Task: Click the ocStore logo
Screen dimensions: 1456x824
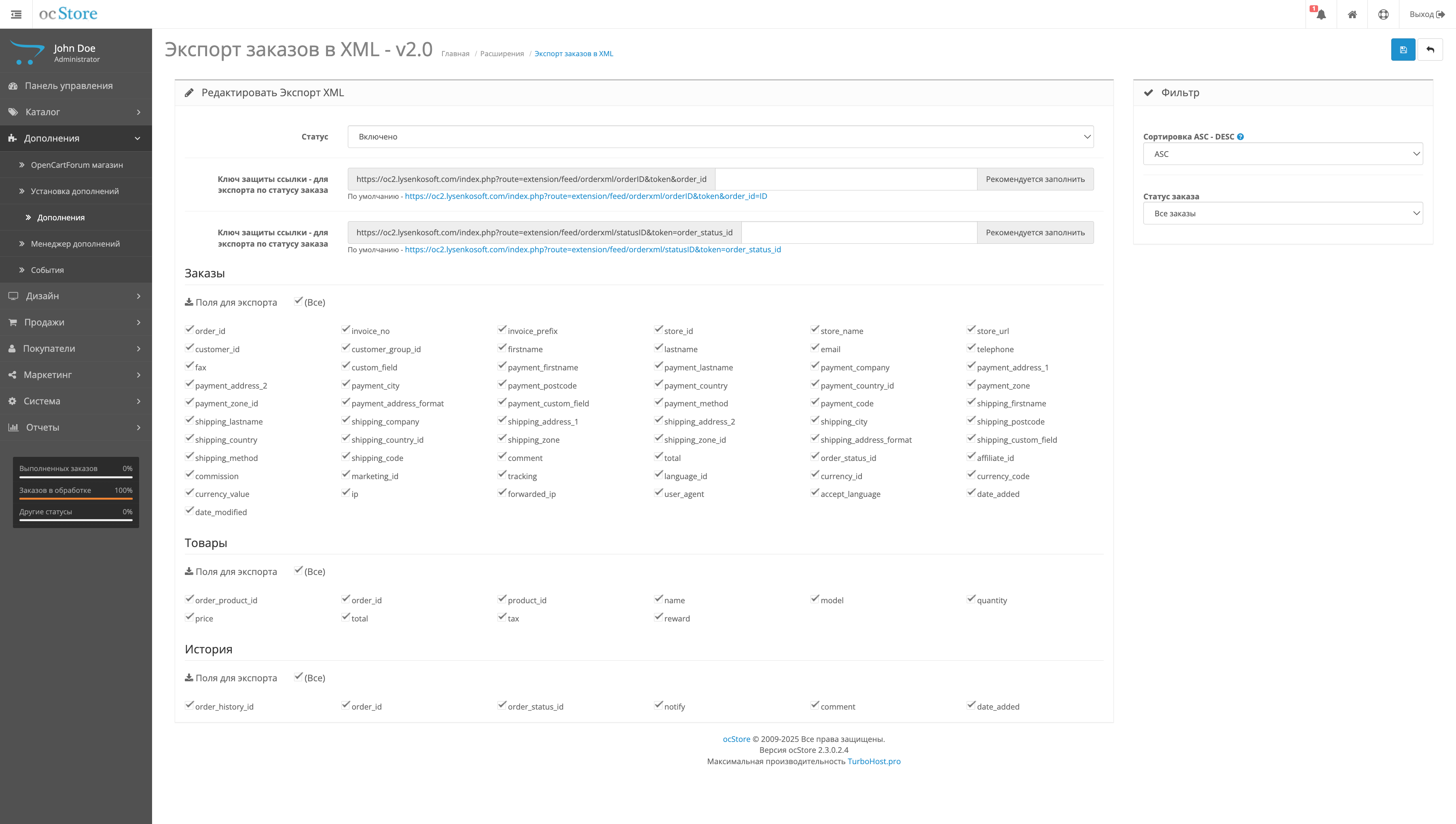Action: click(x=68, y=14)
